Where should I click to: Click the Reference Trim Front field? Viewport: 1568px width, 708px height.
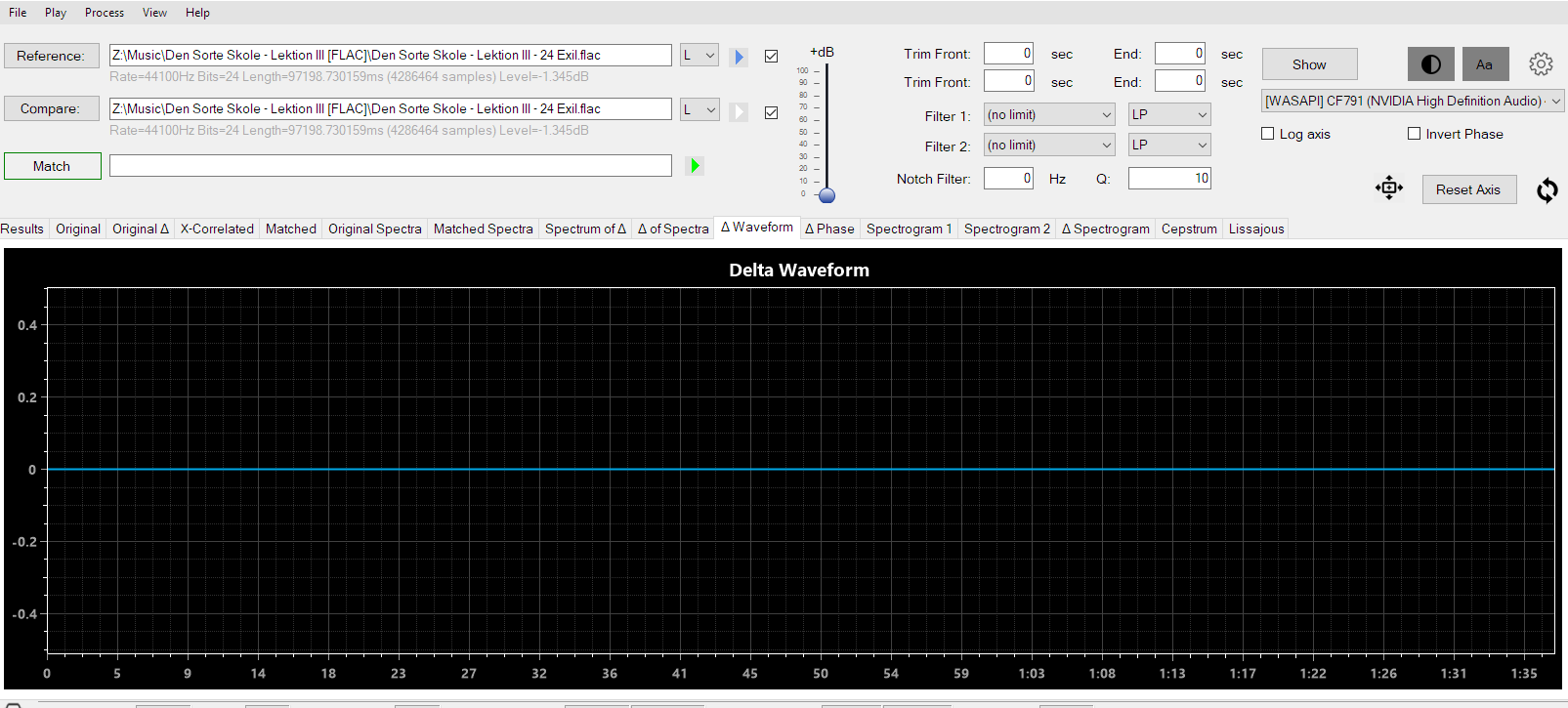coord(1008,54)
